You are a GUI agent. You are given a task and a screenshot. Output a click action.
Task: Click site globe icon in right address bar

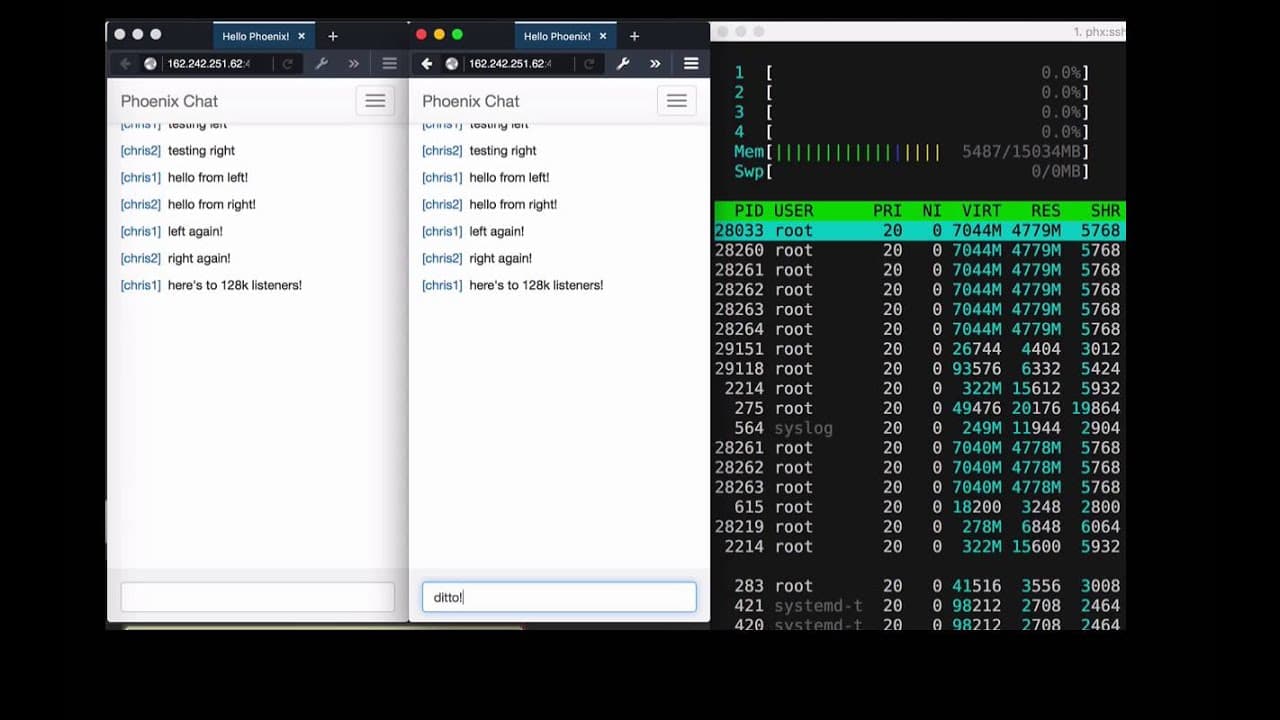[452, 64]
